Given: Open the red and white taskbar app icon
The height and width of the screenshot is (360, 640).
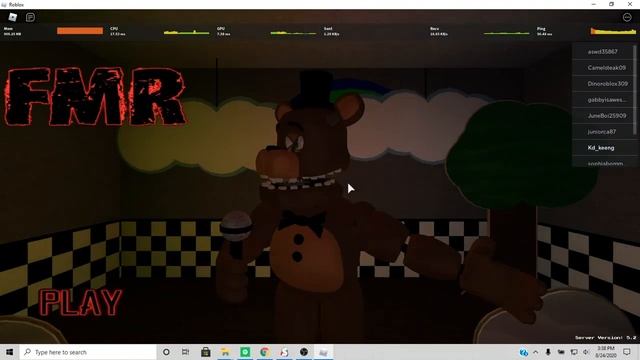Looking at the screenshot, I should [284, 352].
